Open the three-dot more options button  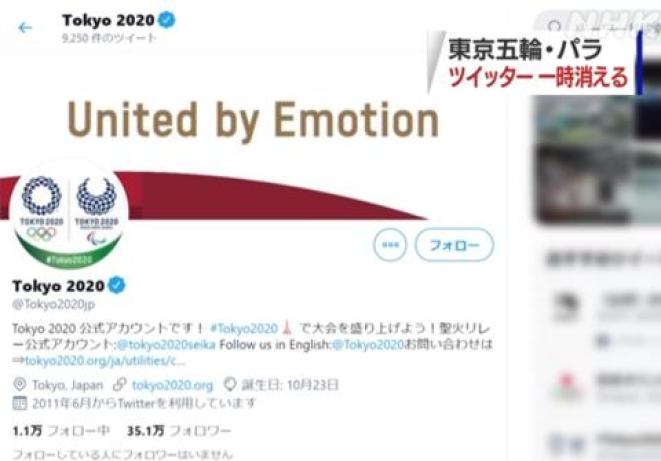coord(390,245)
